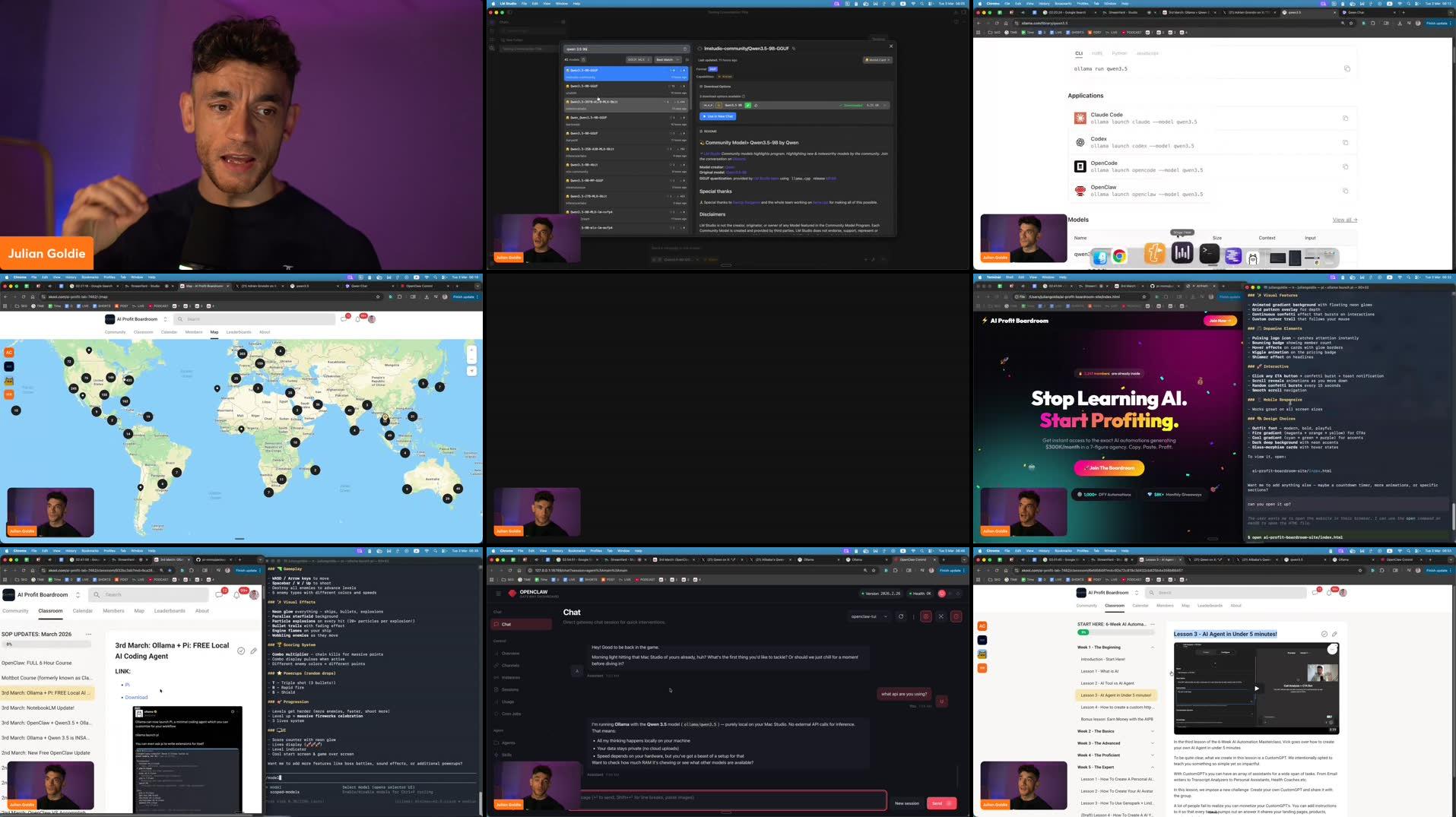Click the View all models link
Screen dimensions: 1456x817
coord(1344,220)
